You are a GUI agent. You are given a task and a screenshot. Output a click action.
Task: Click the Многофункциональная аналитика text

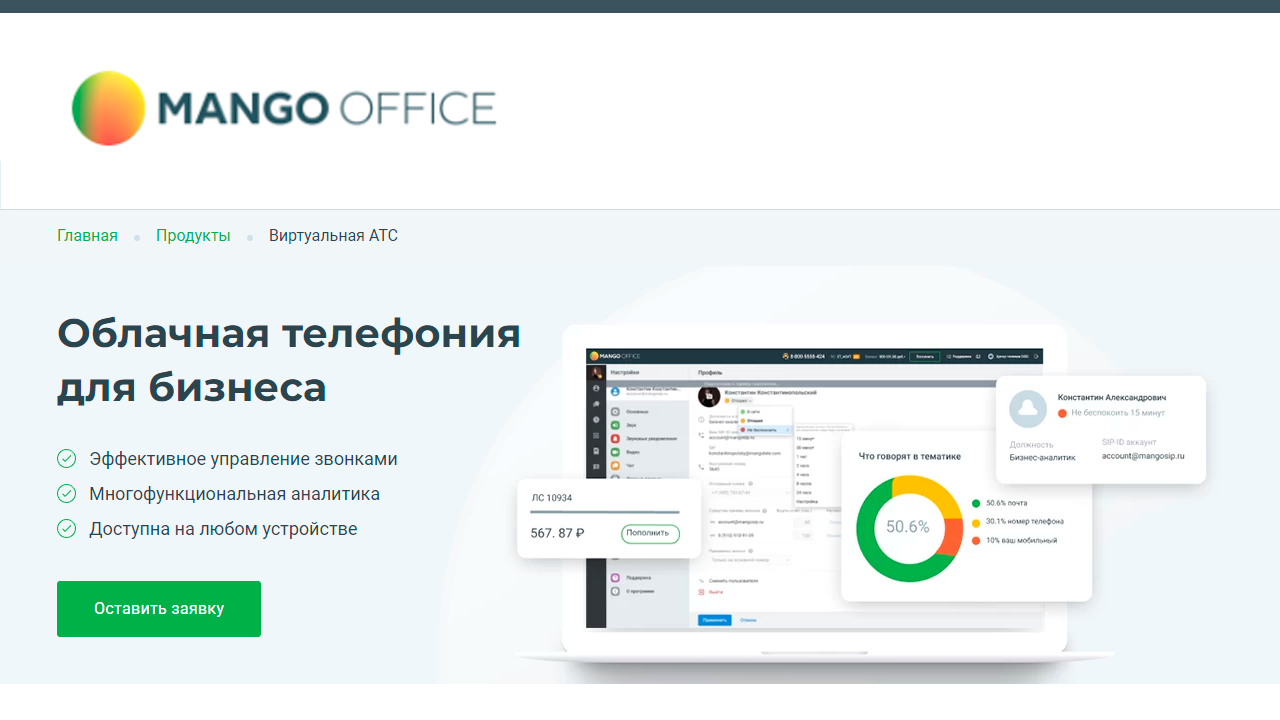pyautogui.click(x=234, y=494)
